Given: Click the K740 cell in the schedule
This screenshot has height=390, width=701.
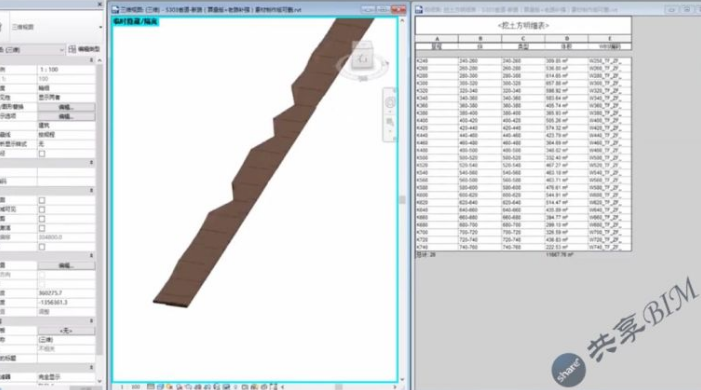Looking at the screenshot, I should coord(437,247).
